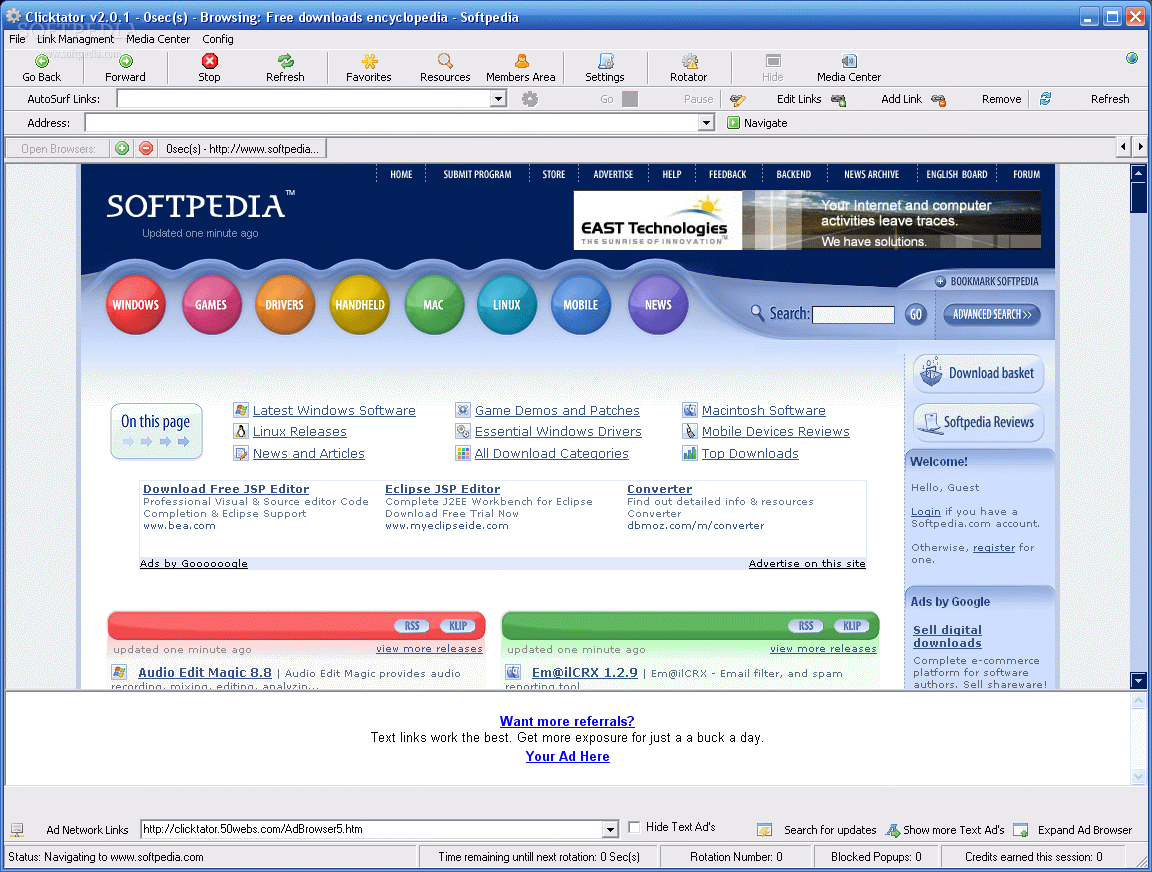Open the Config menu
Image resolution: width=1152 pixels, height=872 pixels.
click(218, 39)
